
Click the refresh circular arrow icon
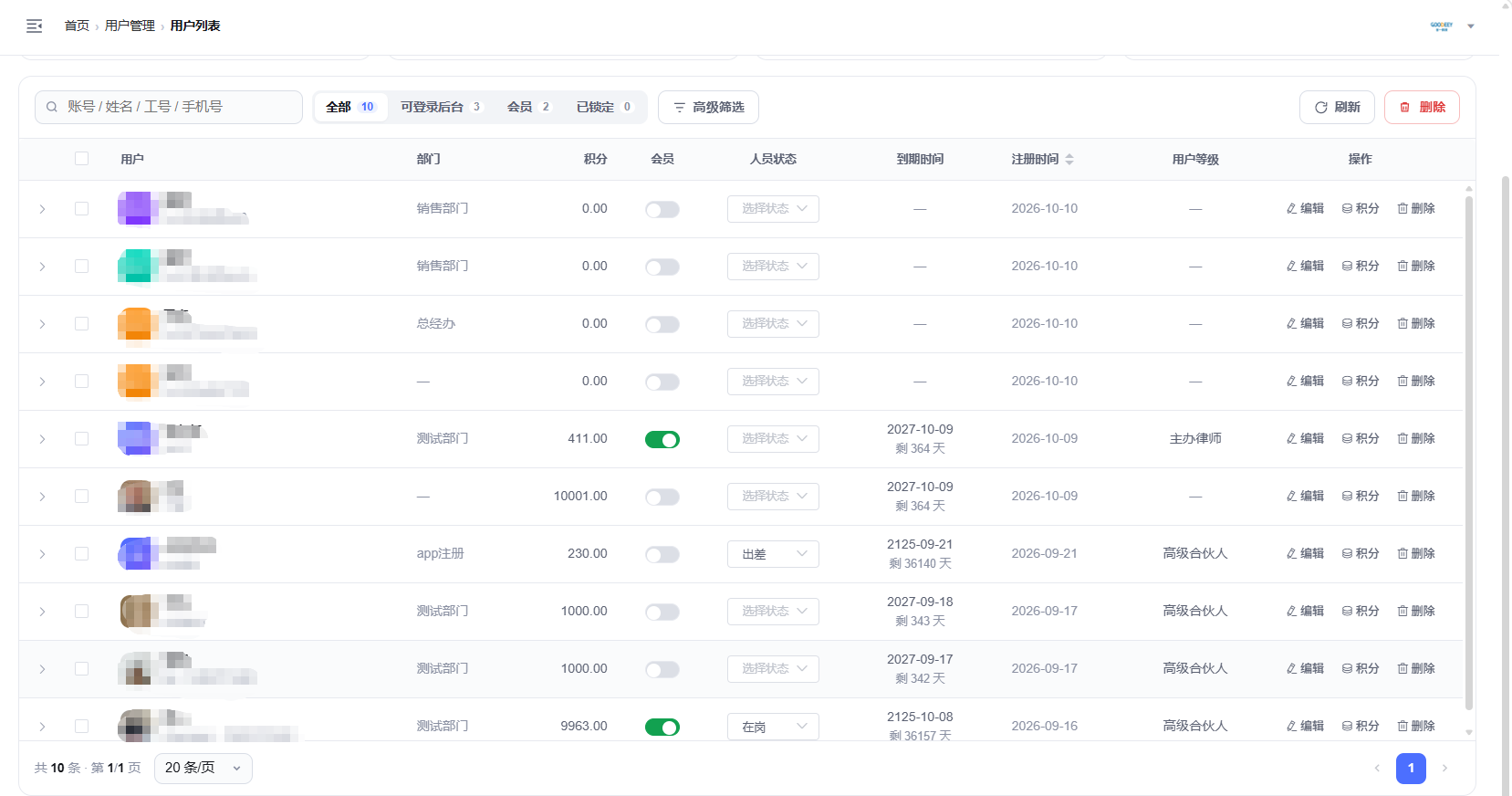click(1320, 108)
